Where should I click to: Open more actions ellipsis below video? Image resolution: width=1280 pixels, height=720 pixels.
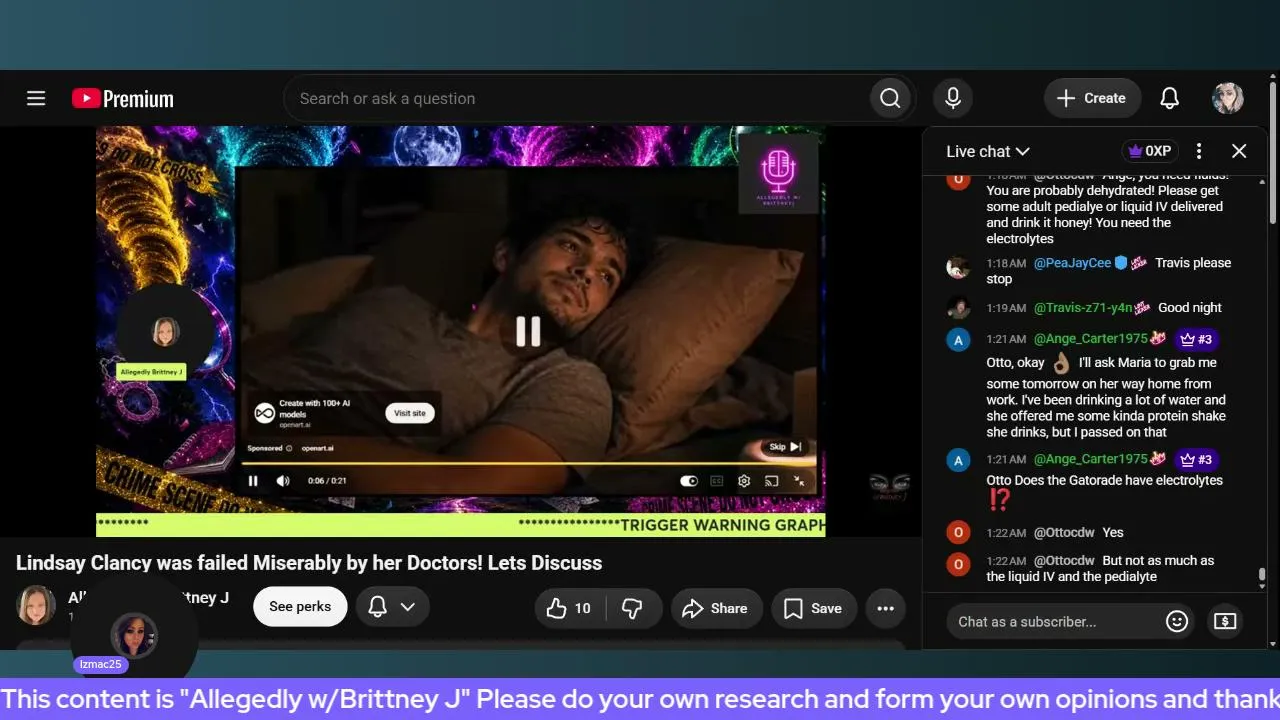pyautogui.click(x=885, y=608)
